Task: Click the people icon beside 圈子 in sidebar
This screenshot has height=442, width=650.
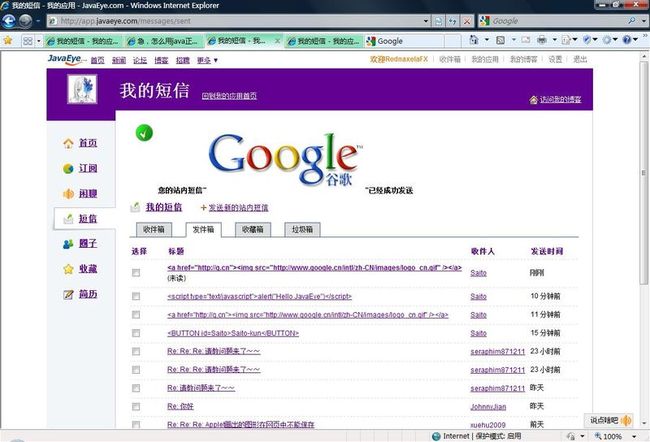Action: [x=68, y=244]
